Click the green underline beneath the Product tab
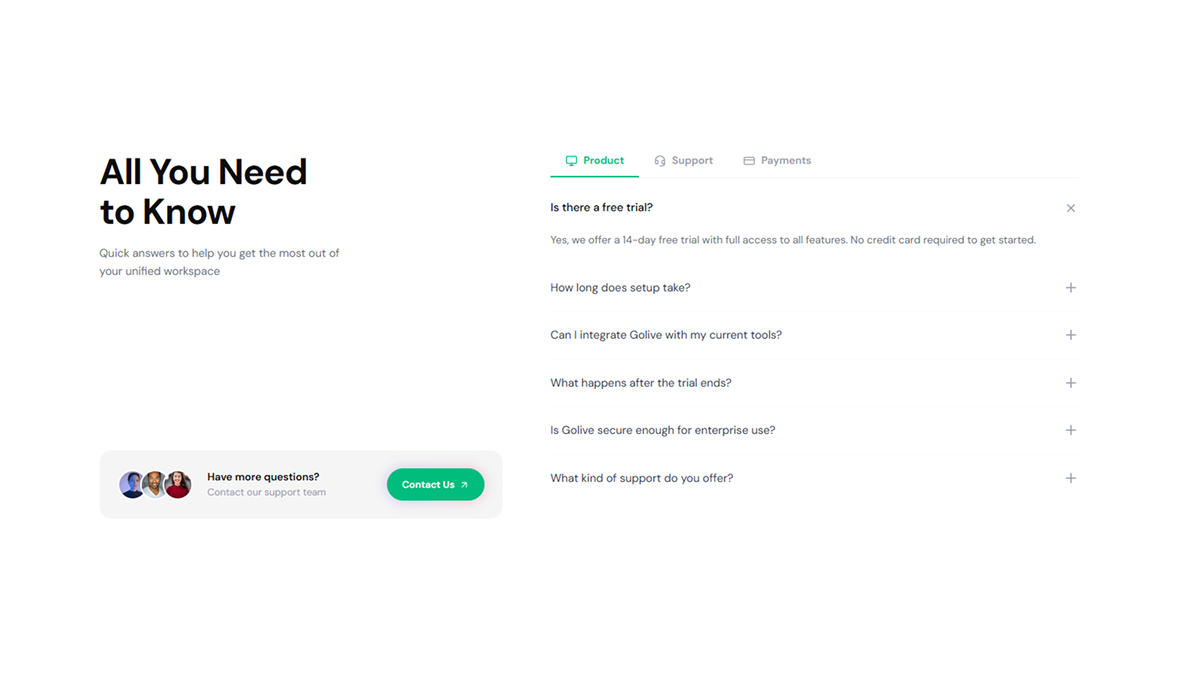1200x675 pixels. point(594,175)
